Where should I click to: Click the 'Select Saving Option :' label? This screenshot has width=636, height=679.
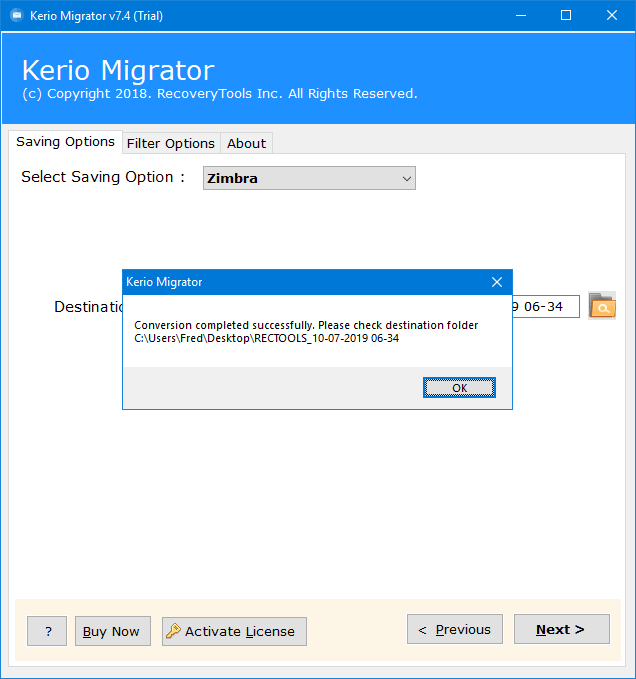point(103,177)
